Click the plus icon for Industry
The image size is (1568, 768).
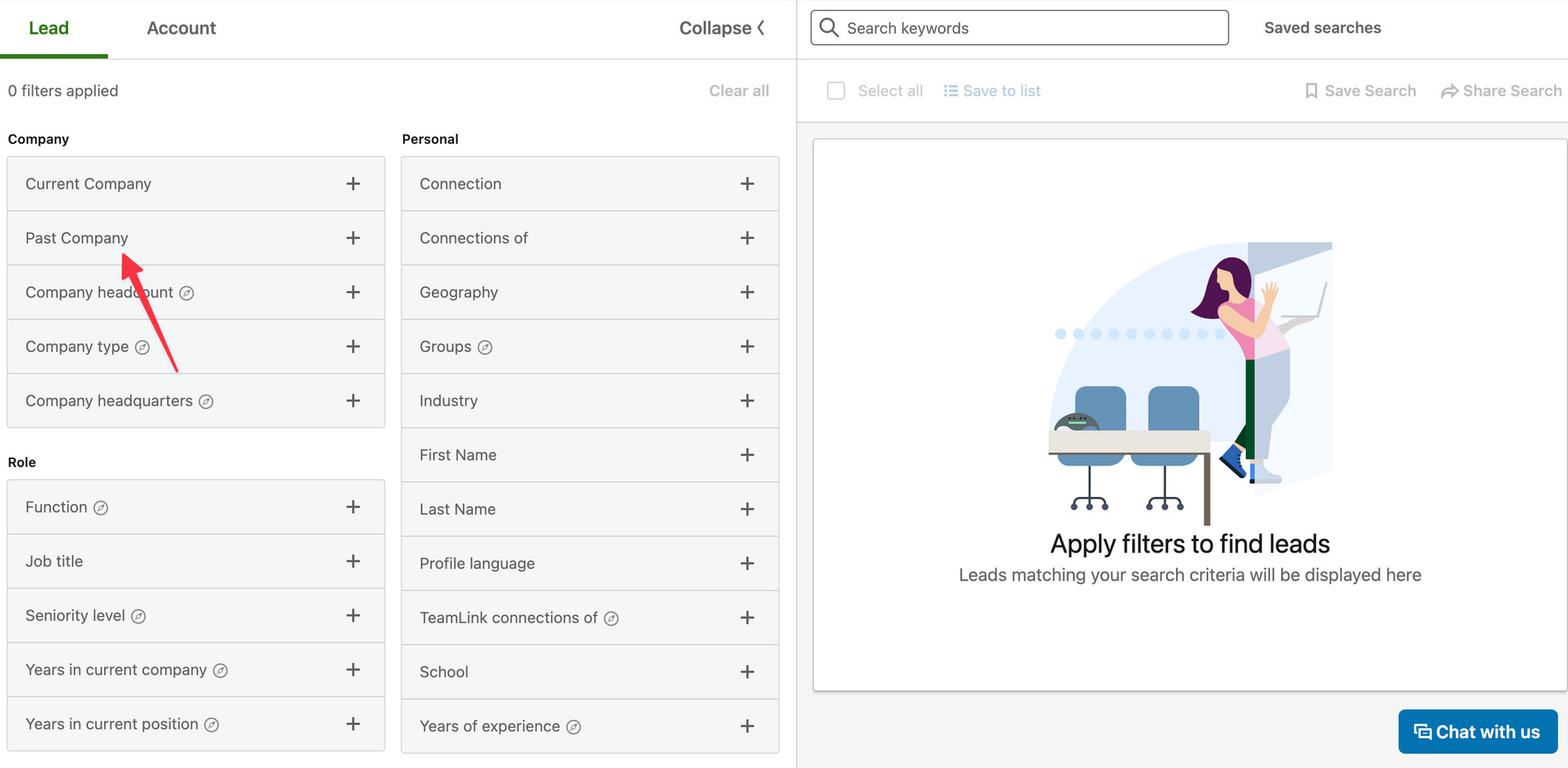pos(747,400)
